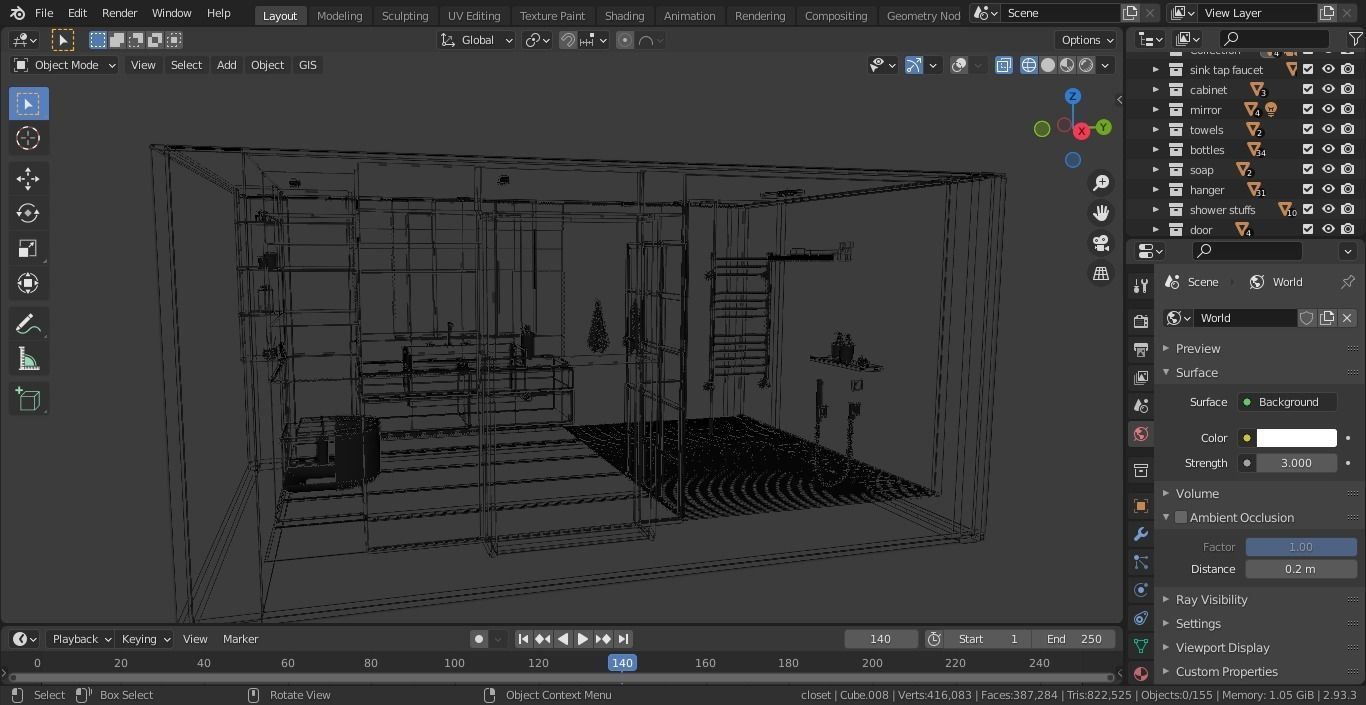Screen dimensions: 1366x705
Task: Toggle snapping magnet icon
Action: tap(568, 40)
